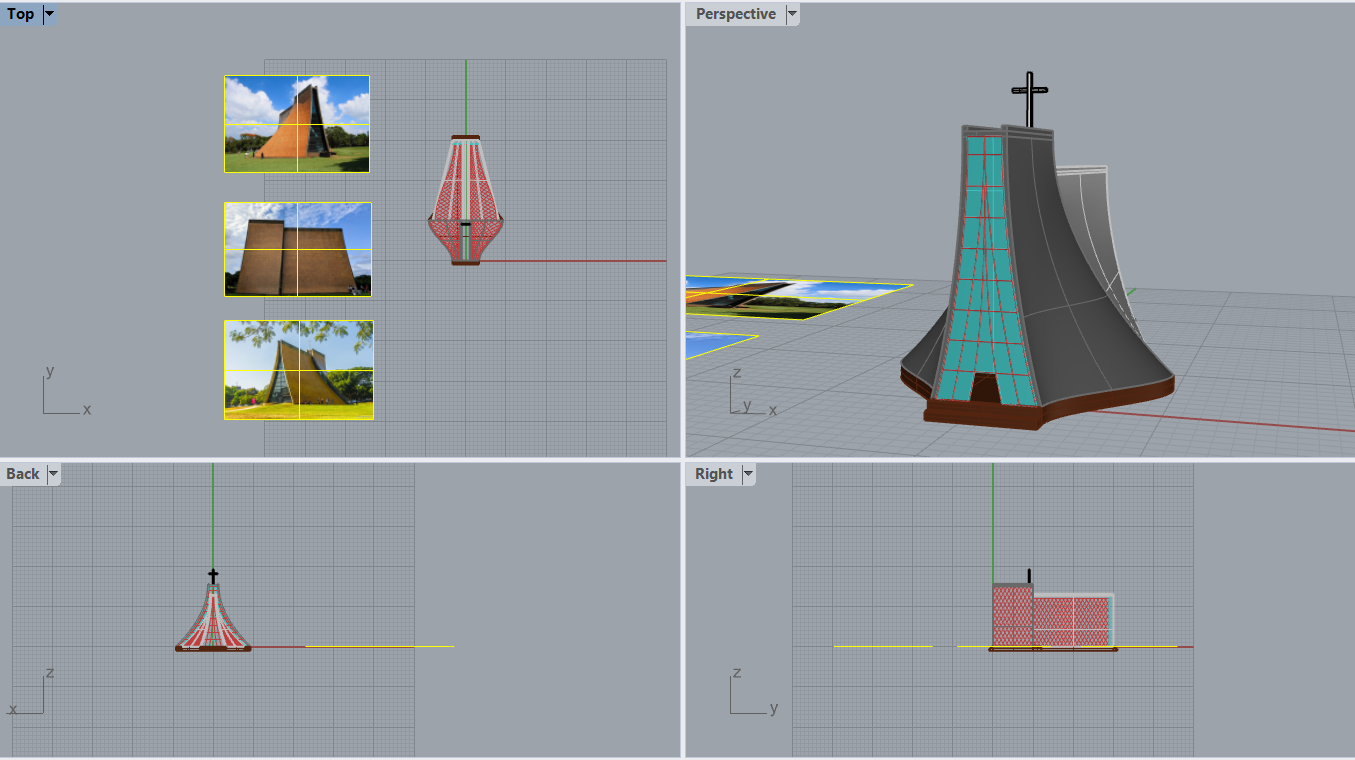Activate the Top viewport title
This screenshot has height=760, width=1355.
pyautogui.click(x=20, y=14)
